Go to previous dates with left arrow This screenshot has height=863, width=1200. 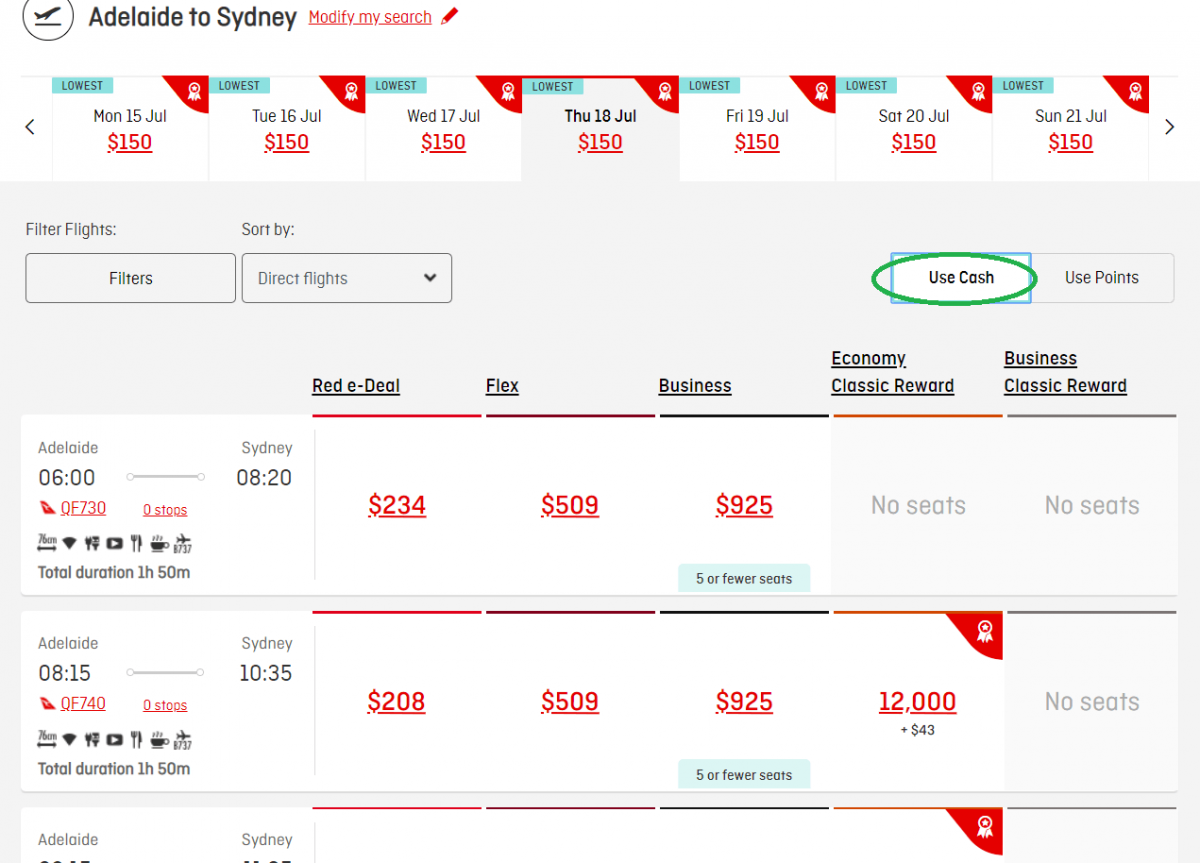pos(30,127)
